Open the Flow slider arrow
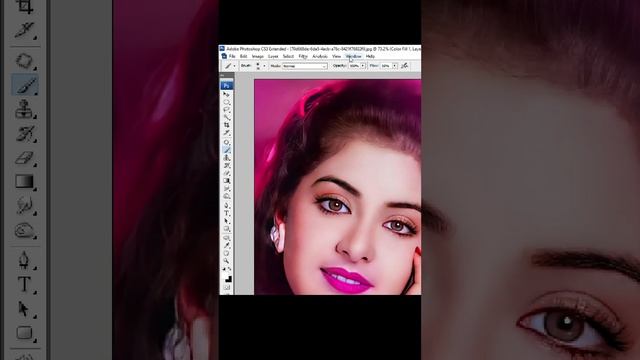 pyautogui.click(x=394, y=66)
